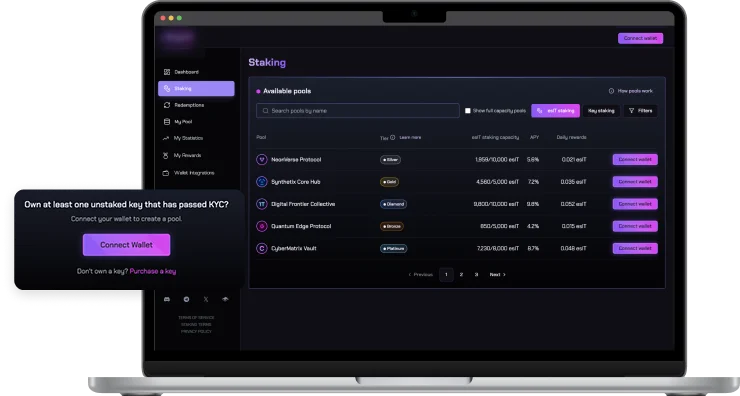Connect wallet for Quantum Edge Protocol row
Image resolution: width=740 pixels, height=396 pixels.
click(x=635, y=226)
